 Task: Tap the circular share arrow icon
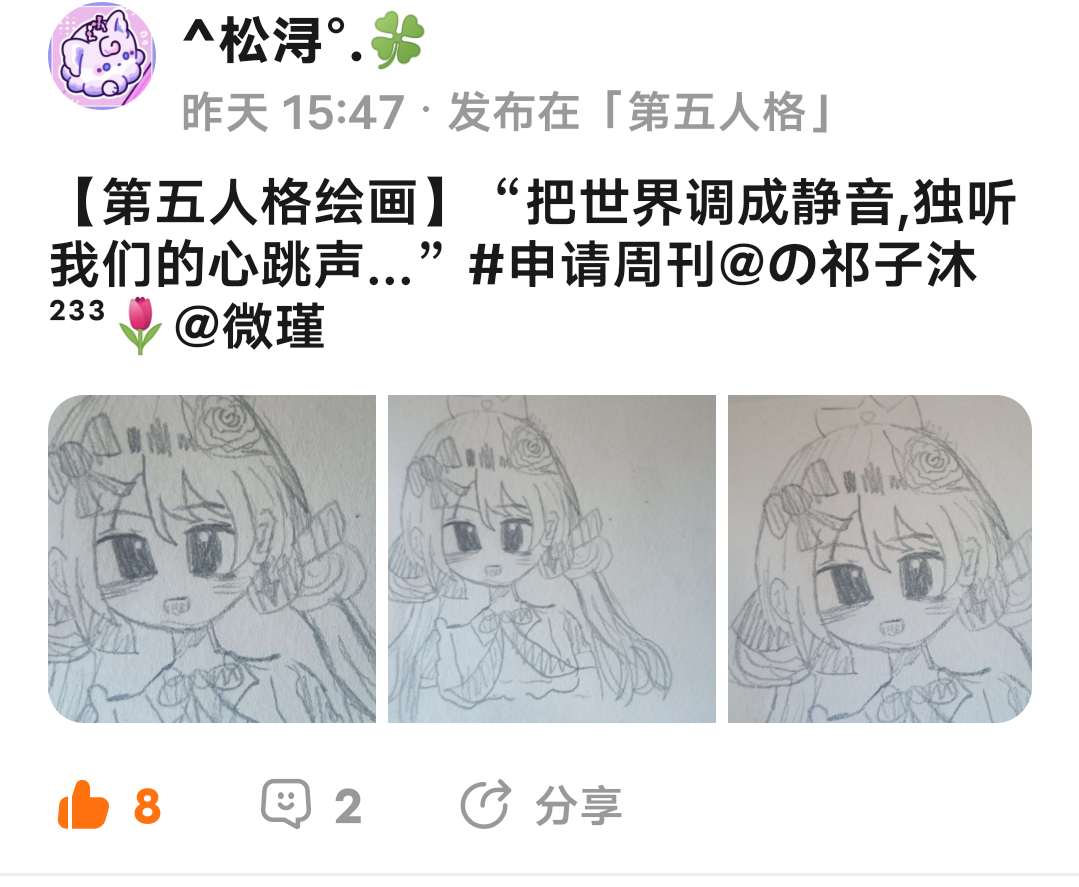(485, 804)
